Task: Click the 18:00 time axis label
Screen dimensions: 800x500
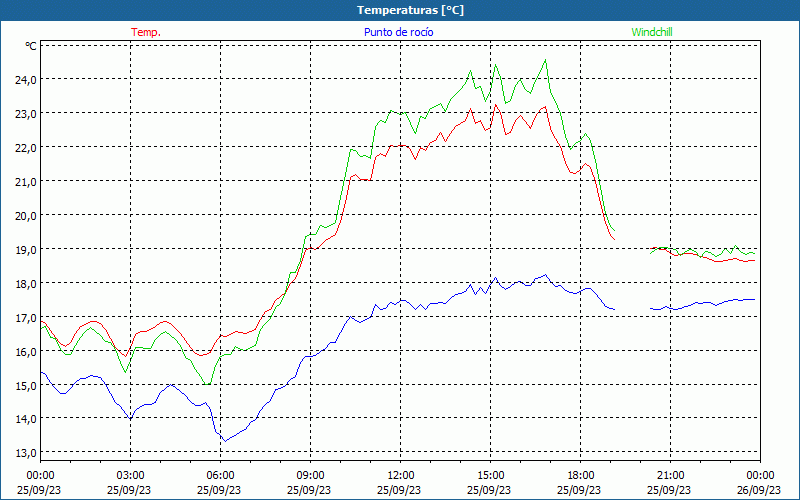Action: (580, 476)
